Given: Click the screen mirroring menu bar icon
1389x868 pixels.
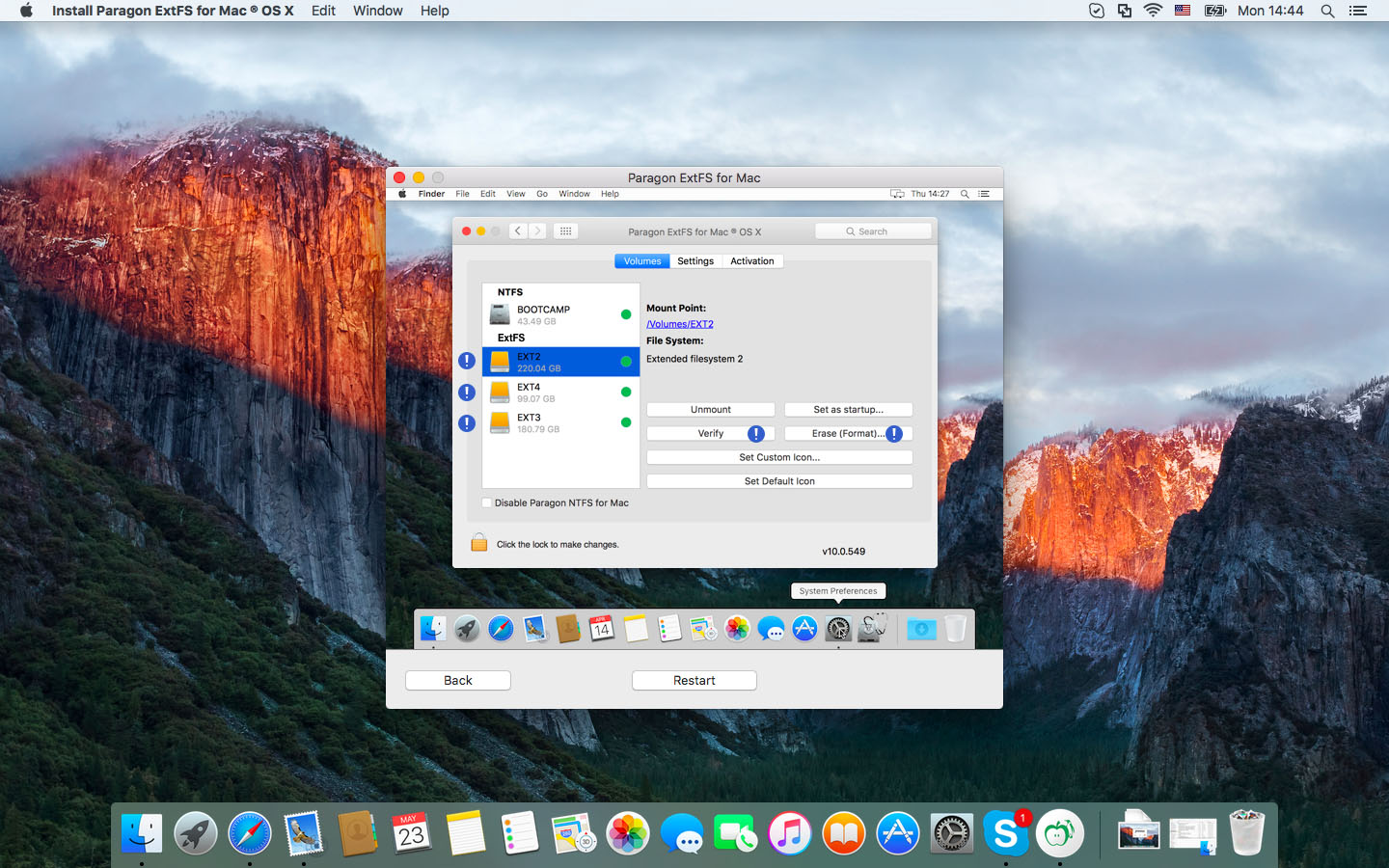Looking at the screenshot, I should tap(1125, 11).
